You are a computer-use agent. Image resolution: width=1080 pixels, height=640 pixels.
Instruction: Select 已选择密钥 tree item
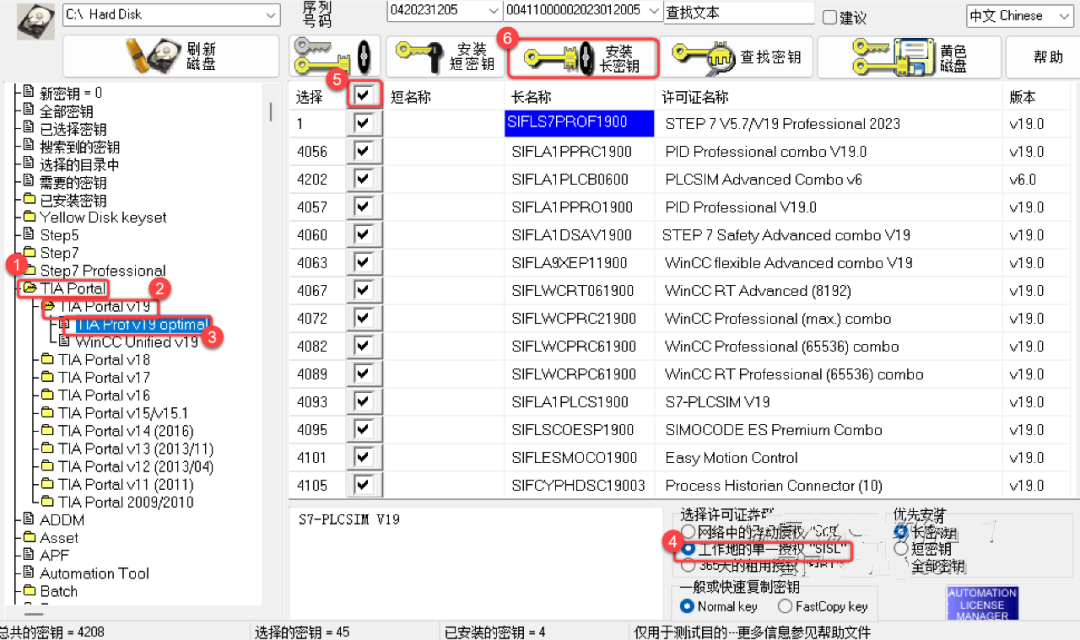click(73, 129)
